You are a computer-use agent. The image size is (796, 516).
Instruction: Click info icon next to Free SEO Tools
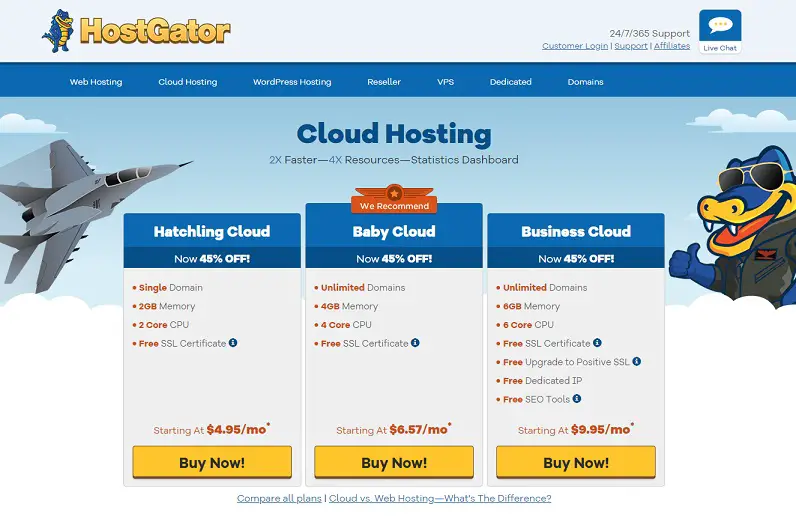coord(577,399)
